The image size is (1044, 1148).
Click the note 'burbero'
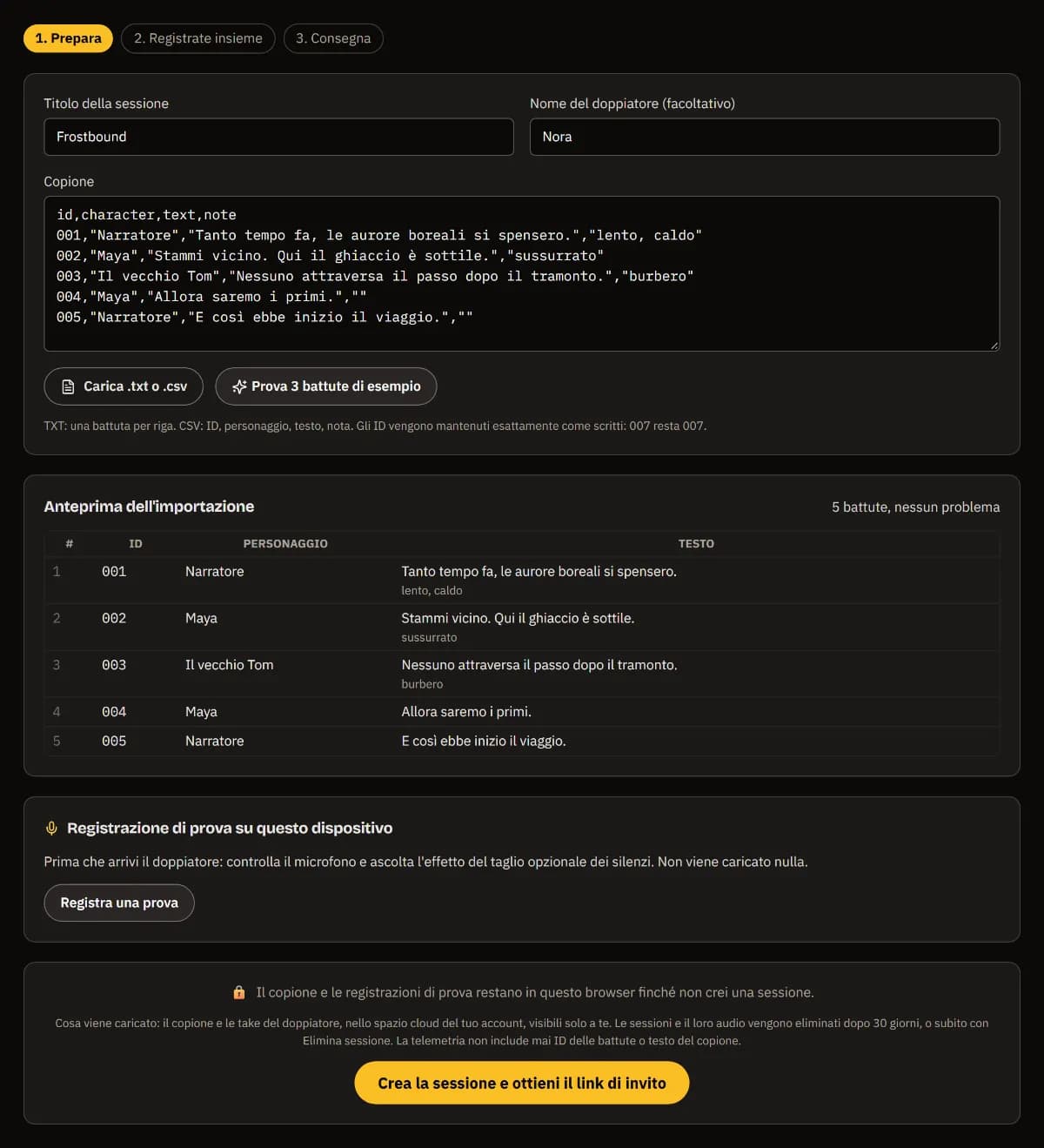point(422,684)
